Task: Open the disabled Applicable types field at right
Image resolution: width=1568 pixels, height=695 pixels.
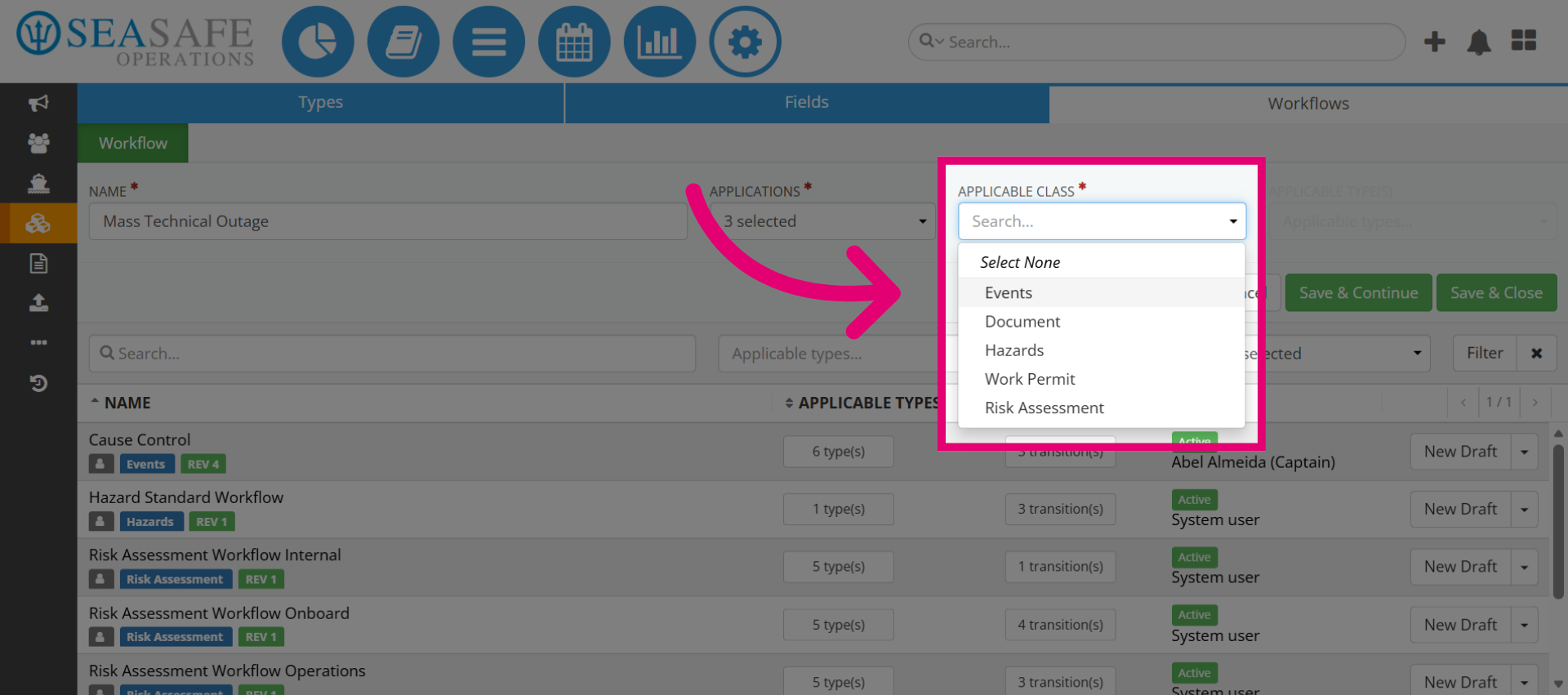Action: coord(1412,221)
